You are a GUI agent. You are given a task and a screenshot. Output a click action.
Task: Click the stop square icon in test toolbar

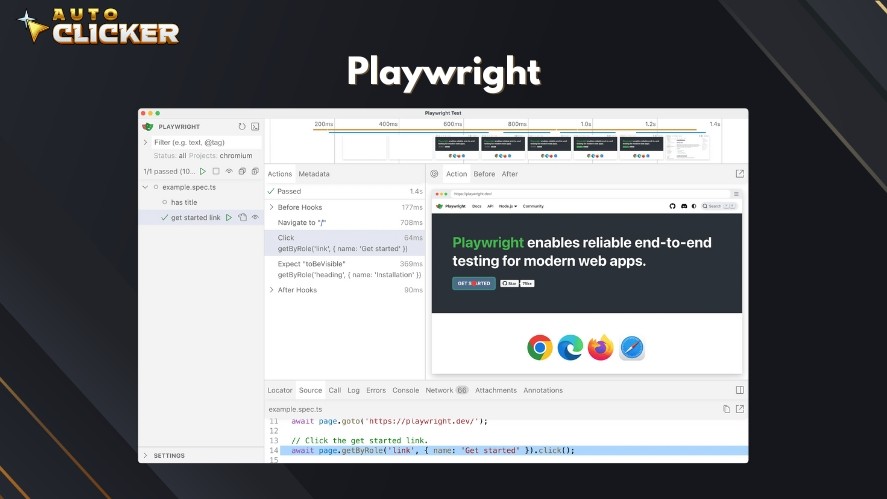216,171
